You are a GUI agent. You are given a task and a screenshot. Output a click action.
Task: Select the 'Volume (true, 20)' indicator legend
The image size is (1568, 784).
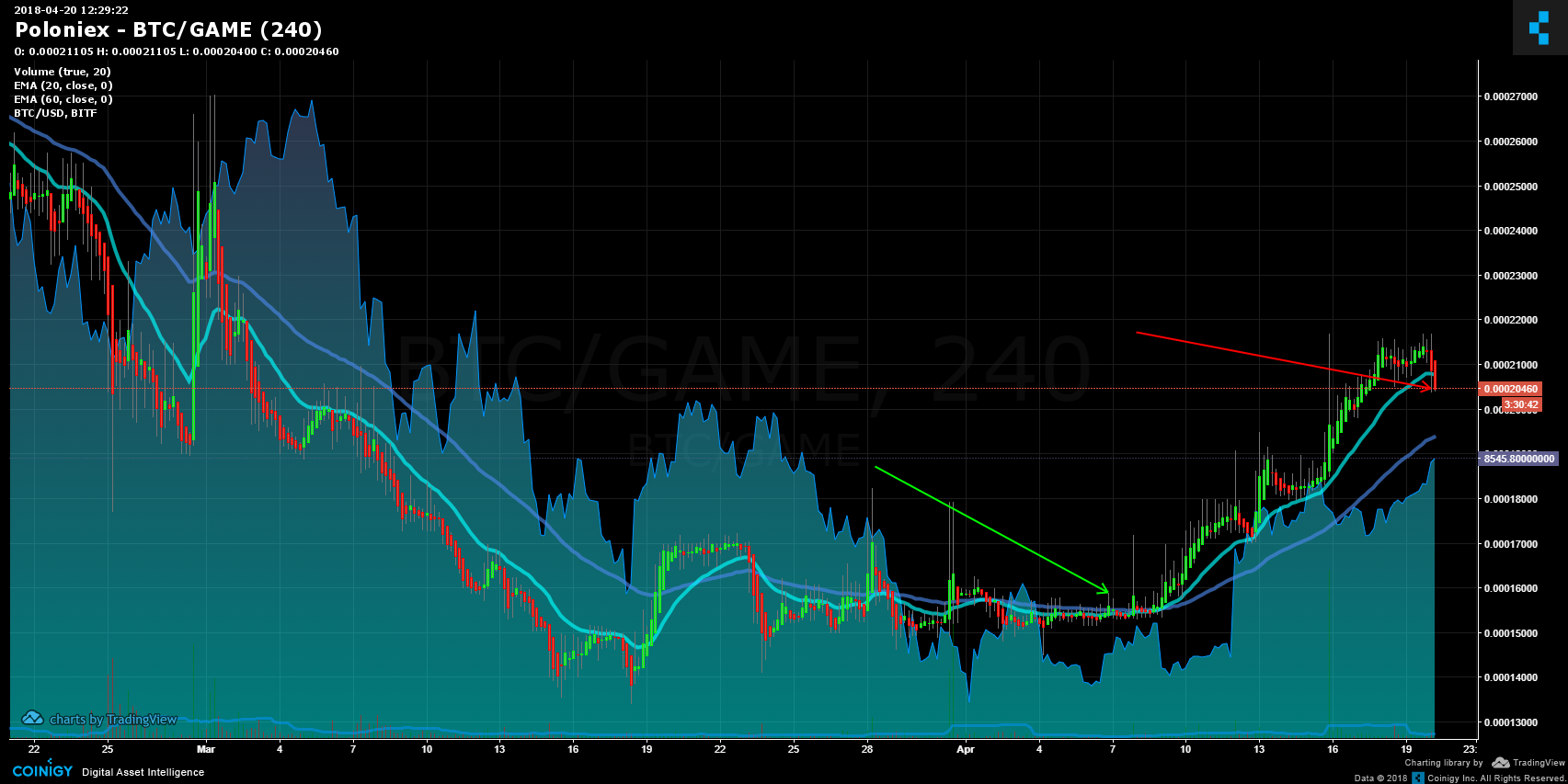tap(63, 72)
